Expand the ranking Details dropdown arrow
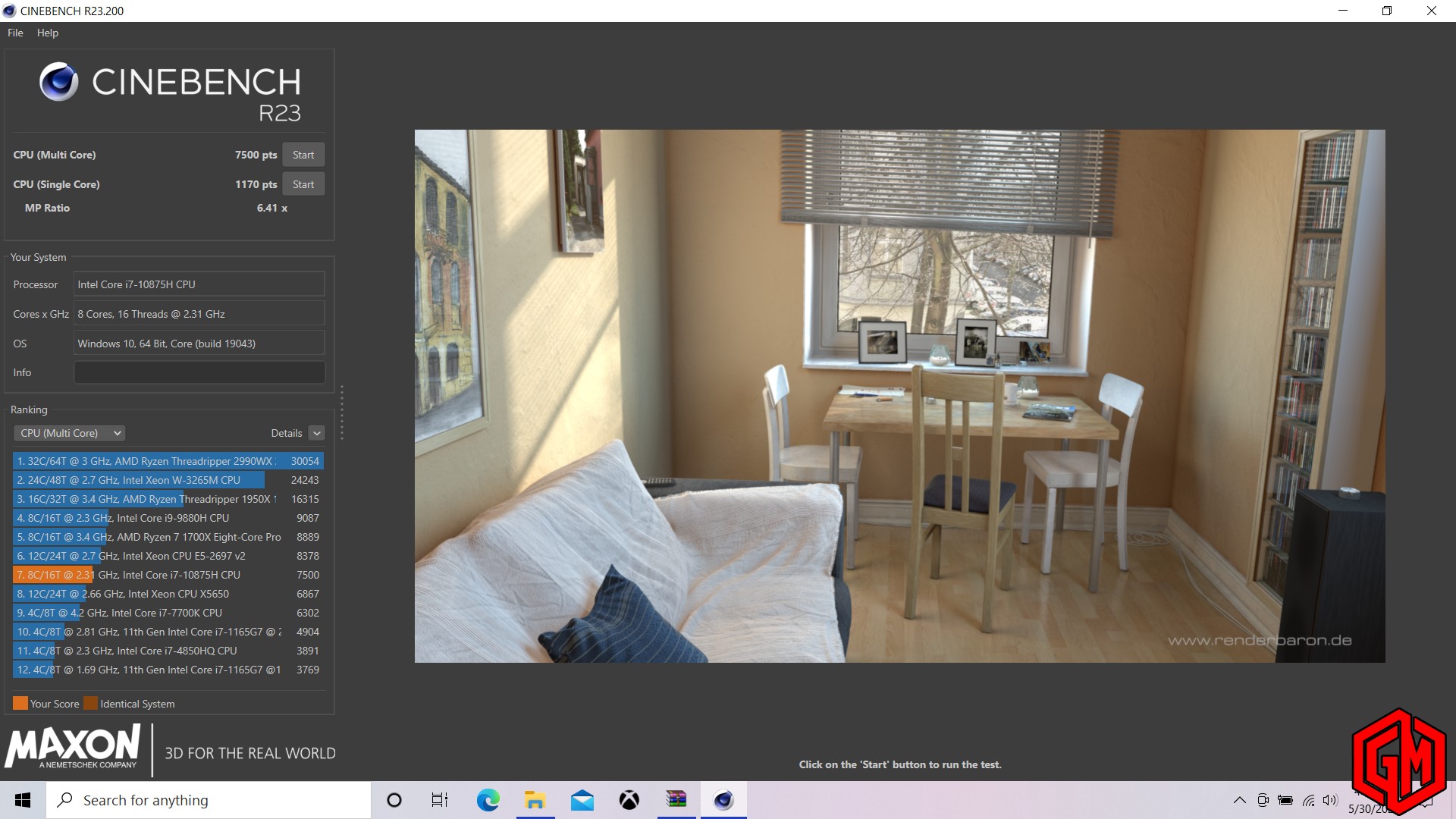Viewport: 1456px width, 819px height. [317, 433]
